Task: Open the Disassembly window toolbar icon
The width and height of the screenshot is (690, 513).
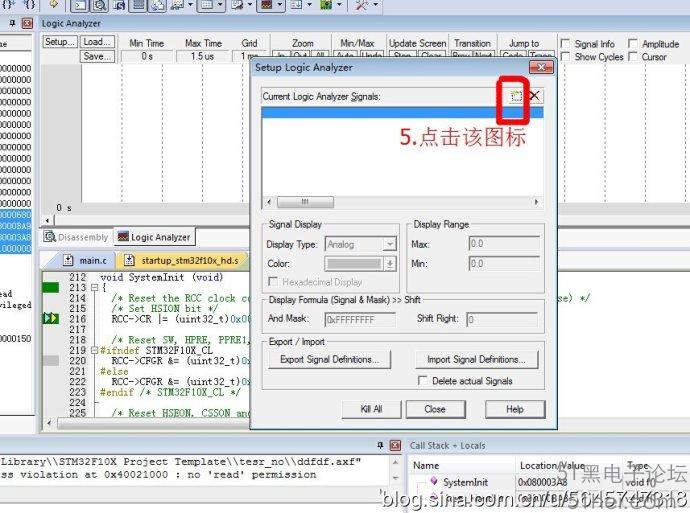Action: click(x=100, y=5)
